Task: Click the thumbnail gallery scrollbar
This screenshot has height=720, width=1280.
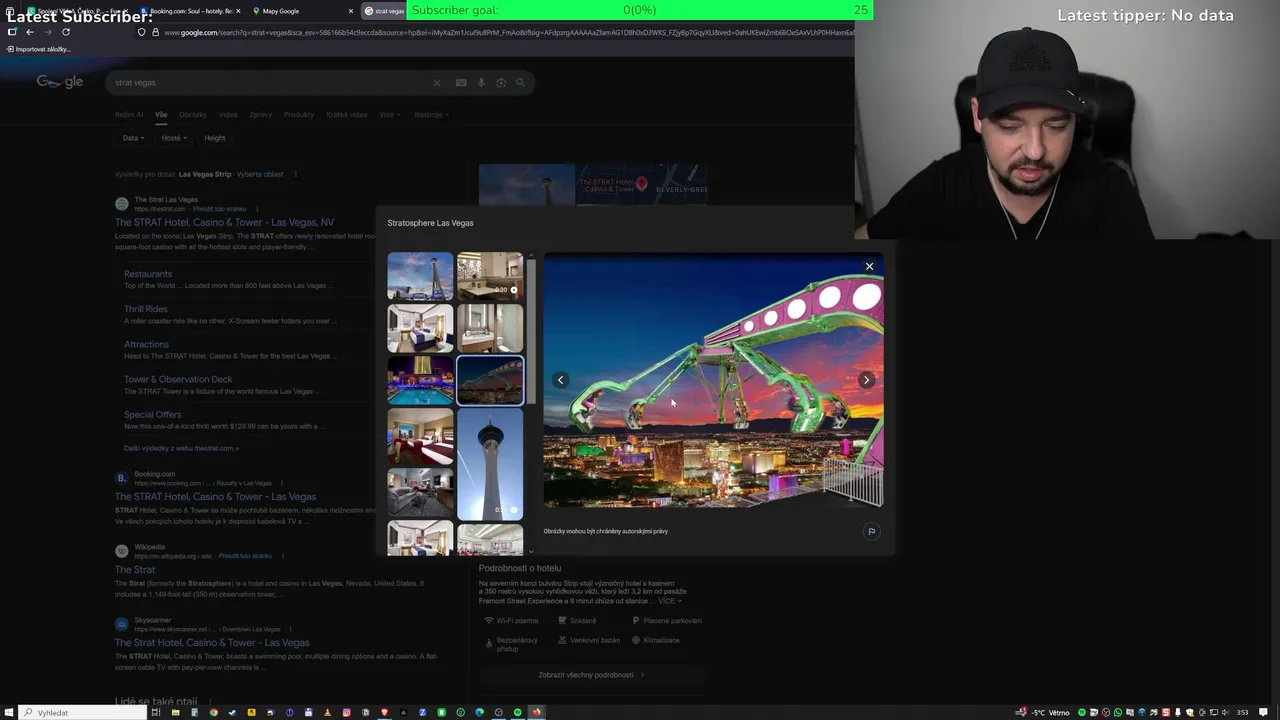Action: [x=531, y=330]
